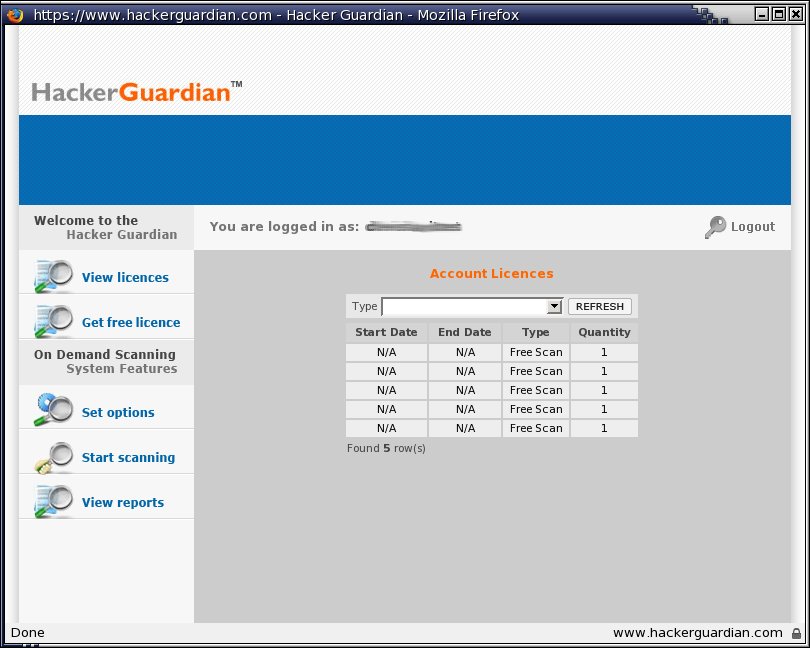810x648 pixels.
Task: Open the View licences link
Action: (x=125, y=277)
